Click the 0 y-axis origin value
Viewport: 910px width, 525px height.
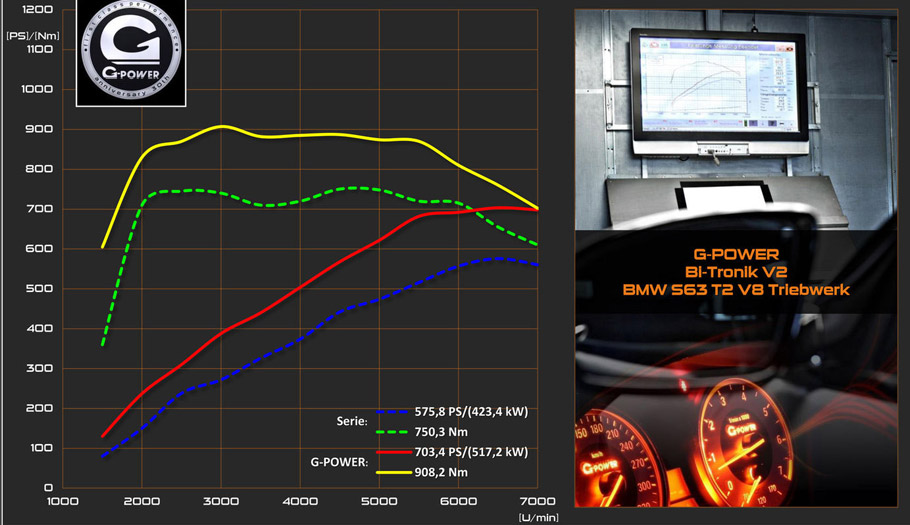pyautogui.click(x=49, y=488)
